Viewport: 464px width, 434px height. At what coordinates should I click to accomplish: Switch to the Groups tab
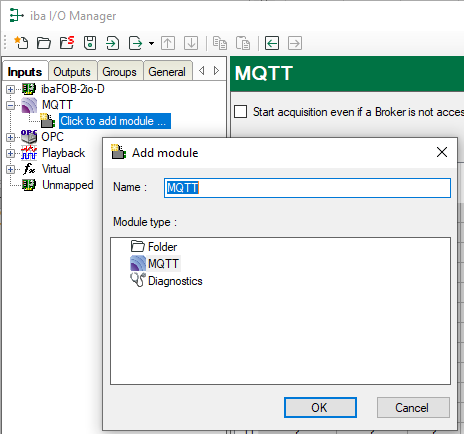click(x=119, y=72)
